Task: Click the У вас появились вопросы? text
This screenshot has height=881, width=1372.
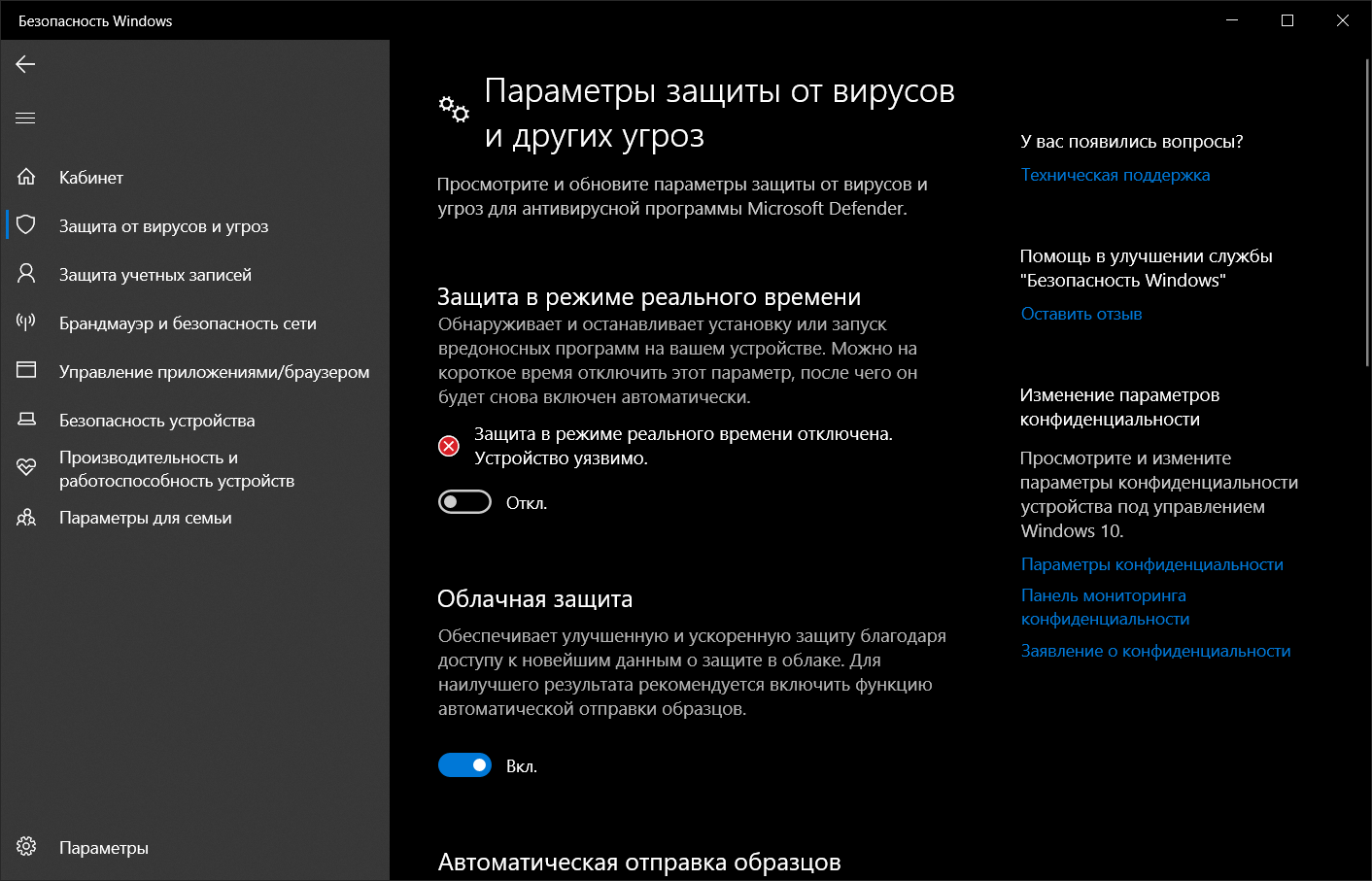Action: (x=1132, y=141)
